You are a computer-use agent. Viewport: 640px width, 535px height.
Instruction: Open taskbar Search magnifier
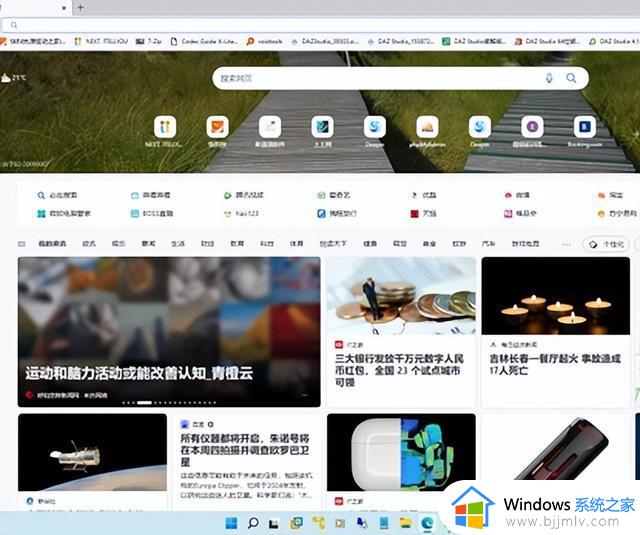pyautogui.click(x=253, y=523)
